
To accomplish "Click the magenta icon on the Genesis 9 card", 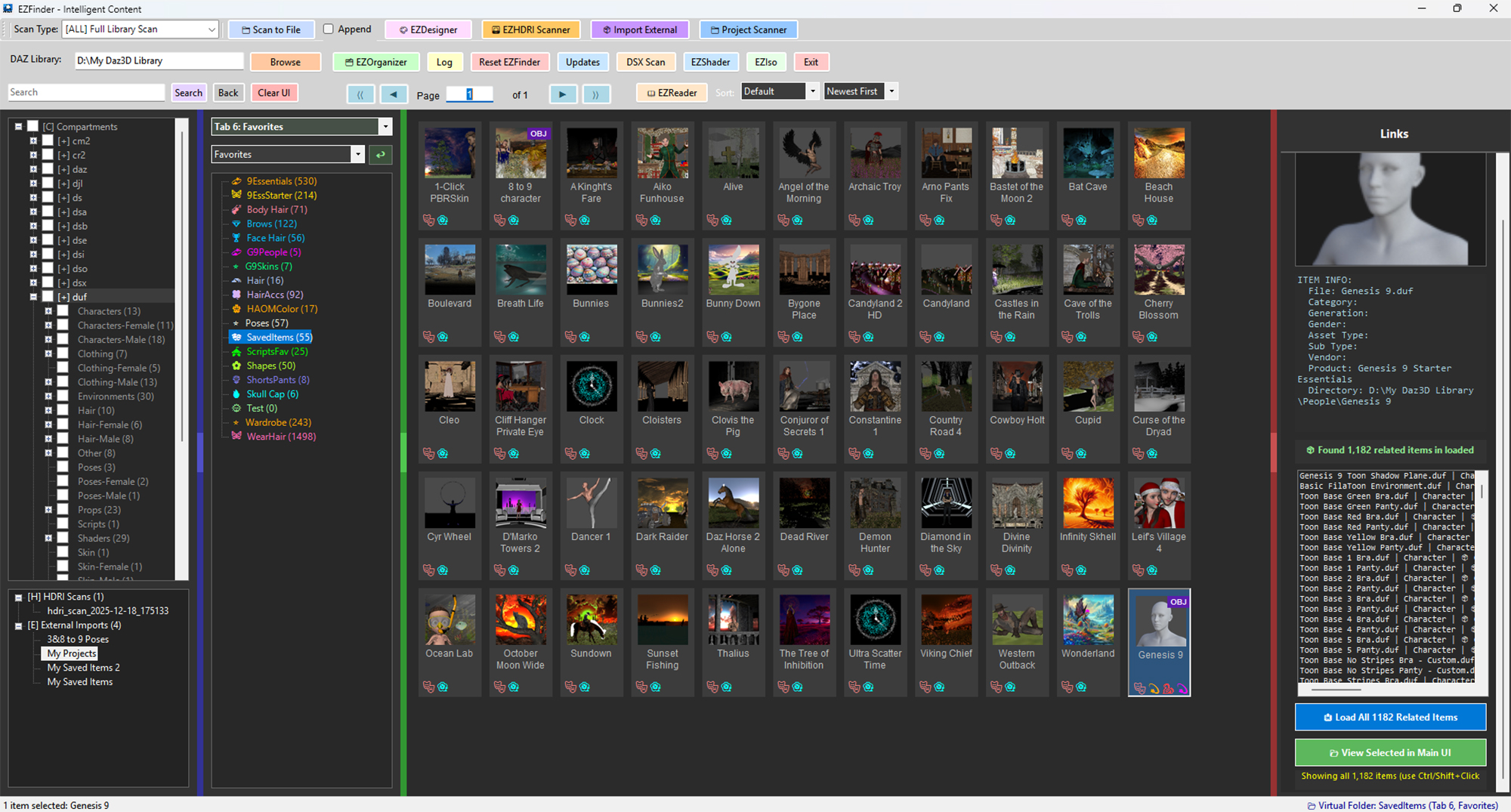I will [1182, 688].
